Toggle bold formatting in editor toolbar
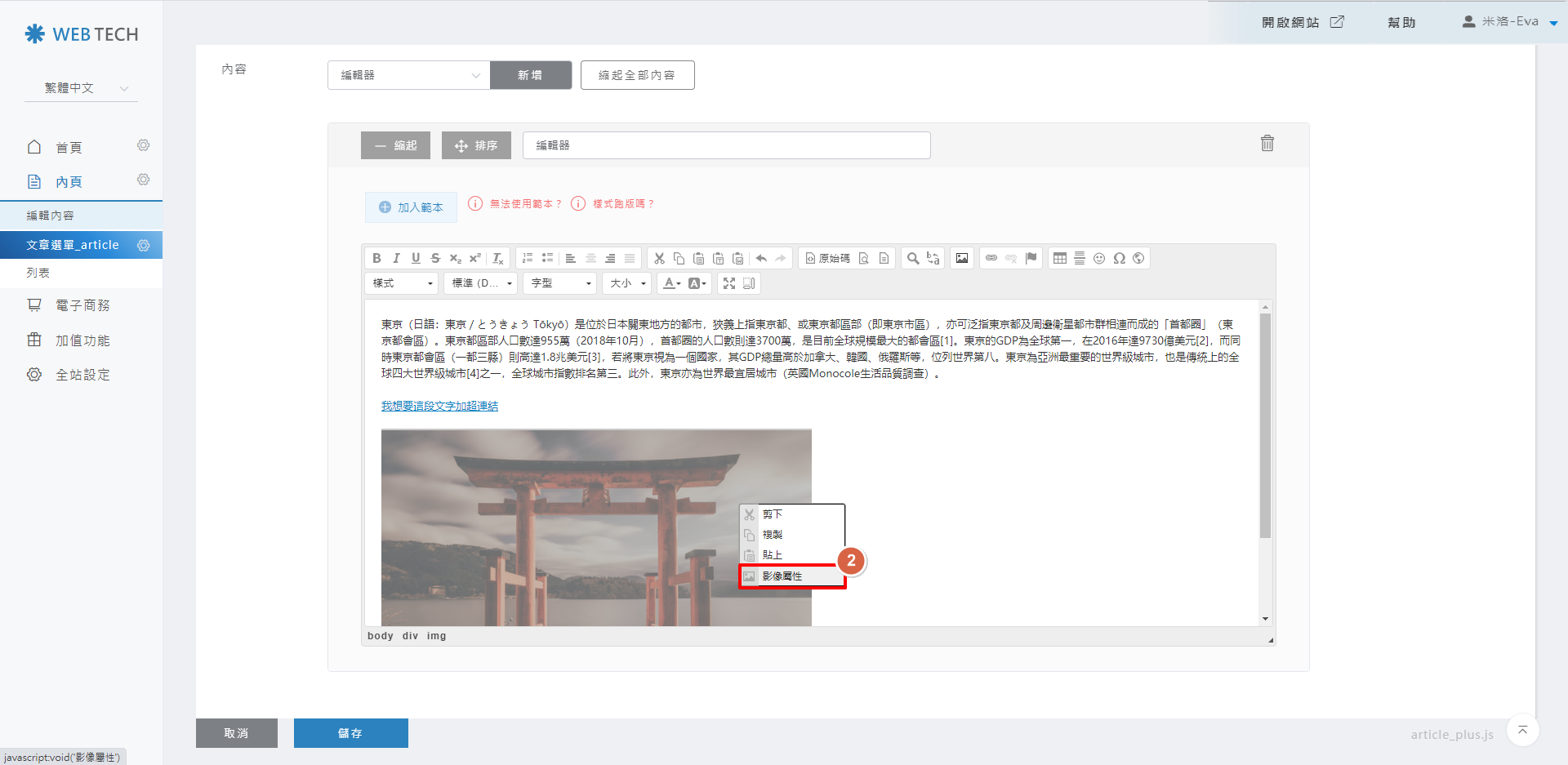Screen dimensions: 1568x765 [376, 258]
